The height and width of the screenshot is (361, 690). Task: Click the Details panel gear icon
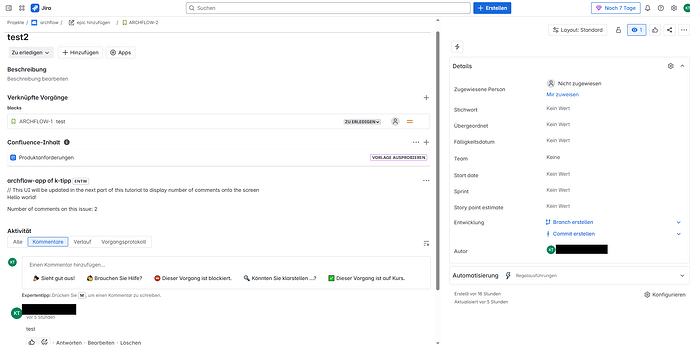[670, 66]
